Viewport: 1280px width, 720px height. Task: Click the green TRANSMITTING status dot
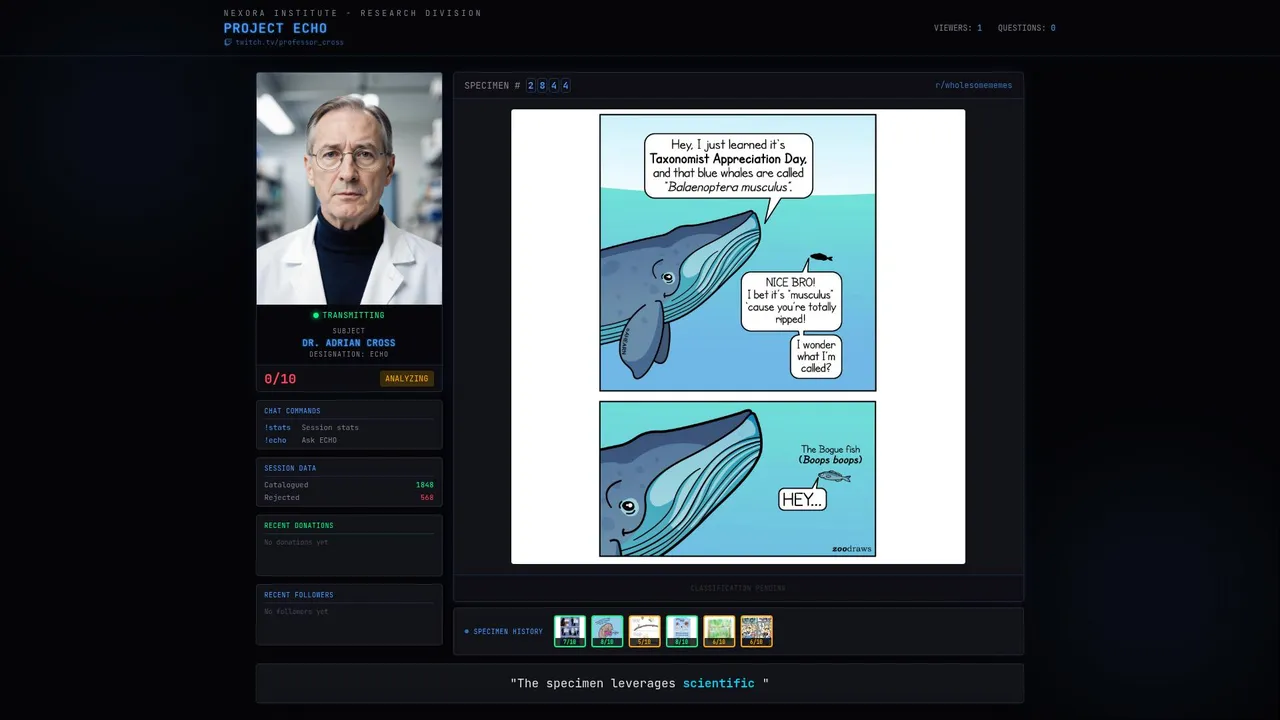(316, 315)
